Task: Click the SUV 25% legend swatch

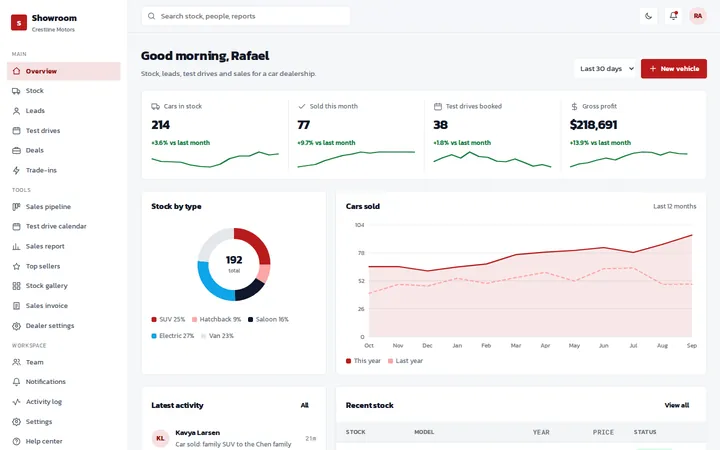Action: coord(154,319)
